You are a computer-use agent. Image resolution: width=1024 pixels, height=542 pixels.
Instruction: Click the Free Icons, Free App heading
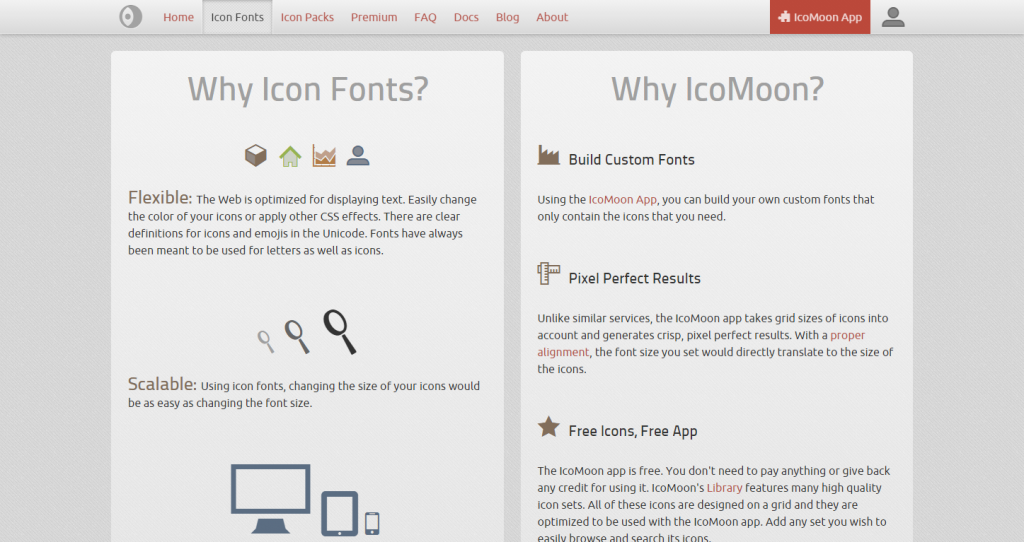pos(633,431)
